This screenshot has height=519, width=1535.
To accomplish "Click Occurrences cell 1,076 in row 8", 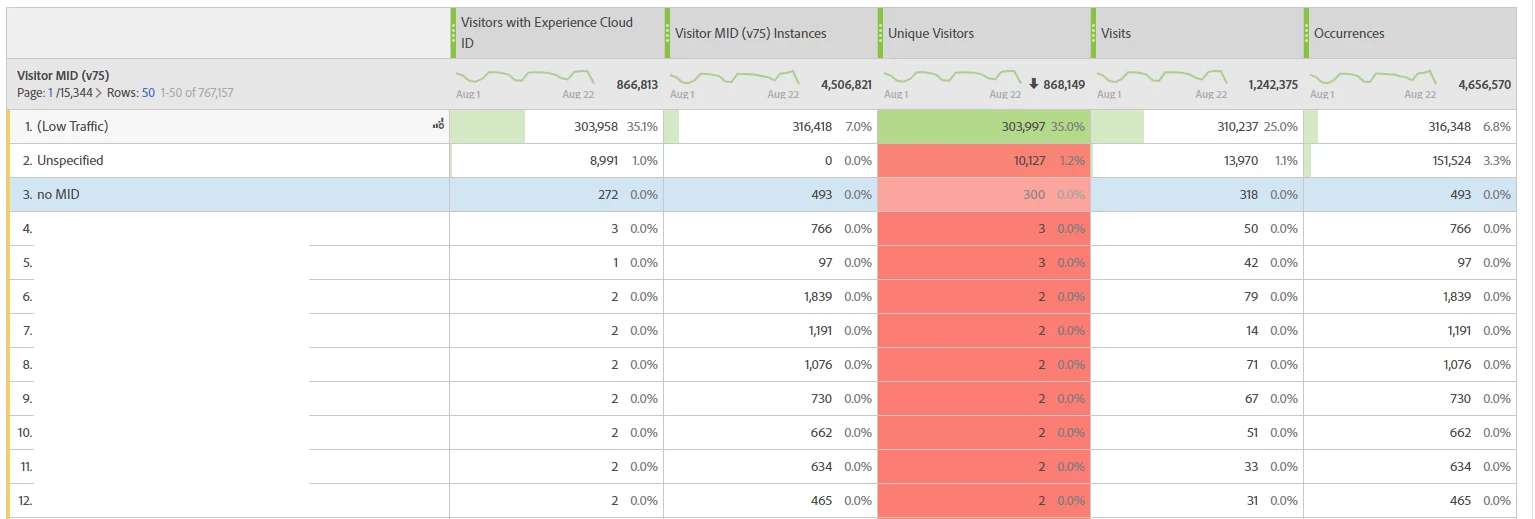I will click(x=1412, y=365).
